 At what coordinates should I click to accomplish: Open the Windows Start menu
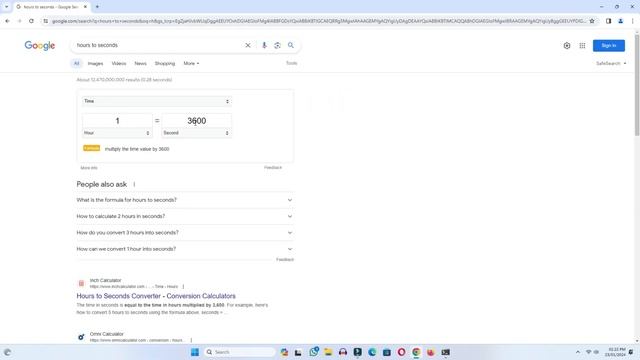195,352
